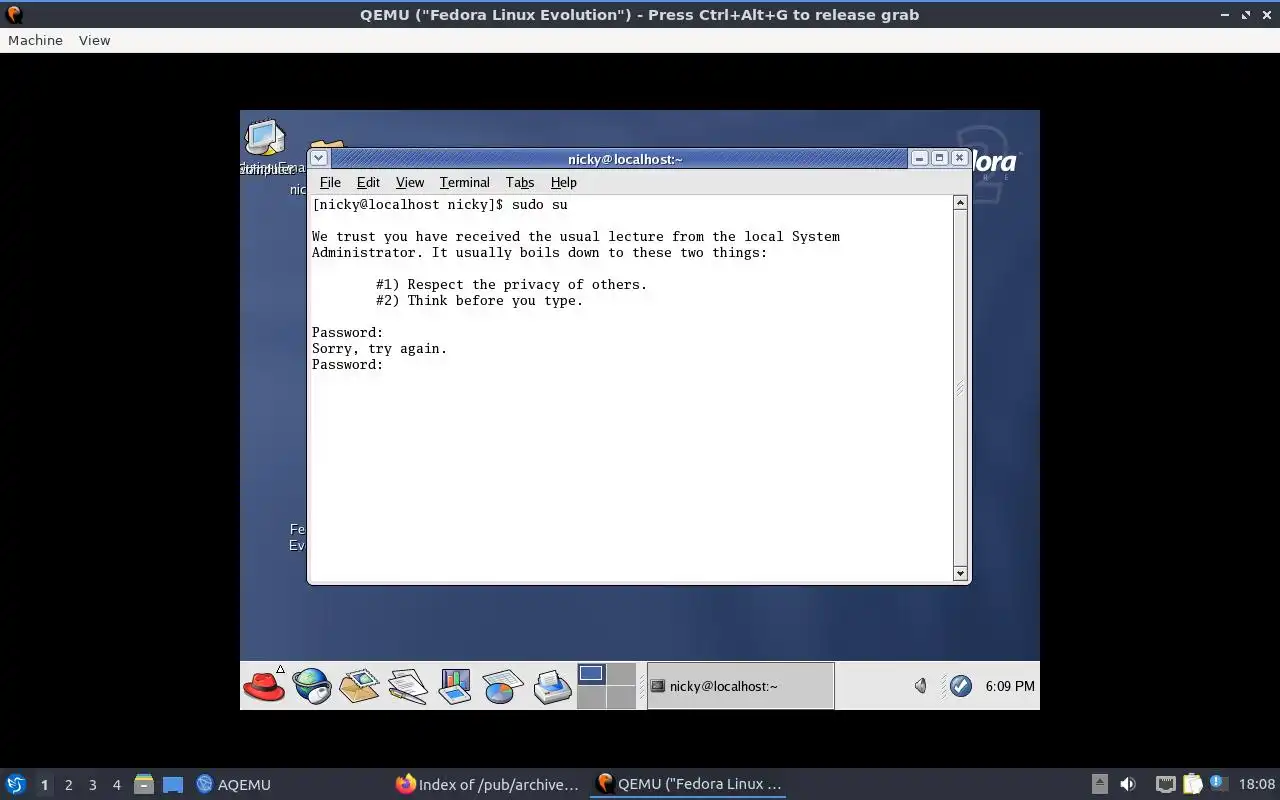1280x800 pixels.
Task: Close the terminal window
Action: (x=959, y=158)
